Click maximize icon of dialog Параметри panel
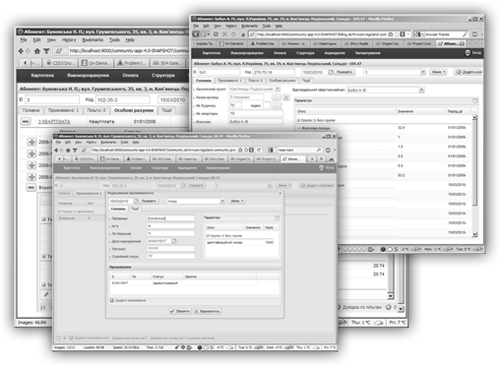Viewport: 500px width, 366px height. pyautogui.click(x=277, y=217)
